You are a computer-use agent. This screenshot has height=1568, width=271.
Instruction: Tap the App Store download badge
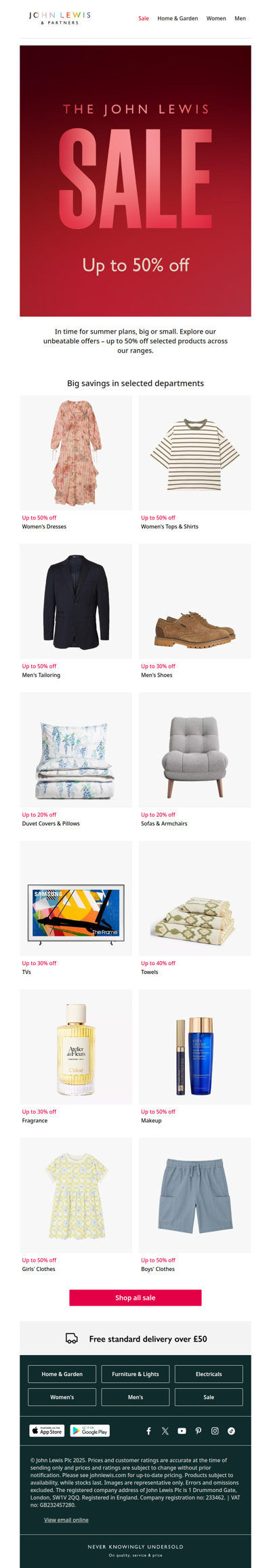[x=47, y=1430]
